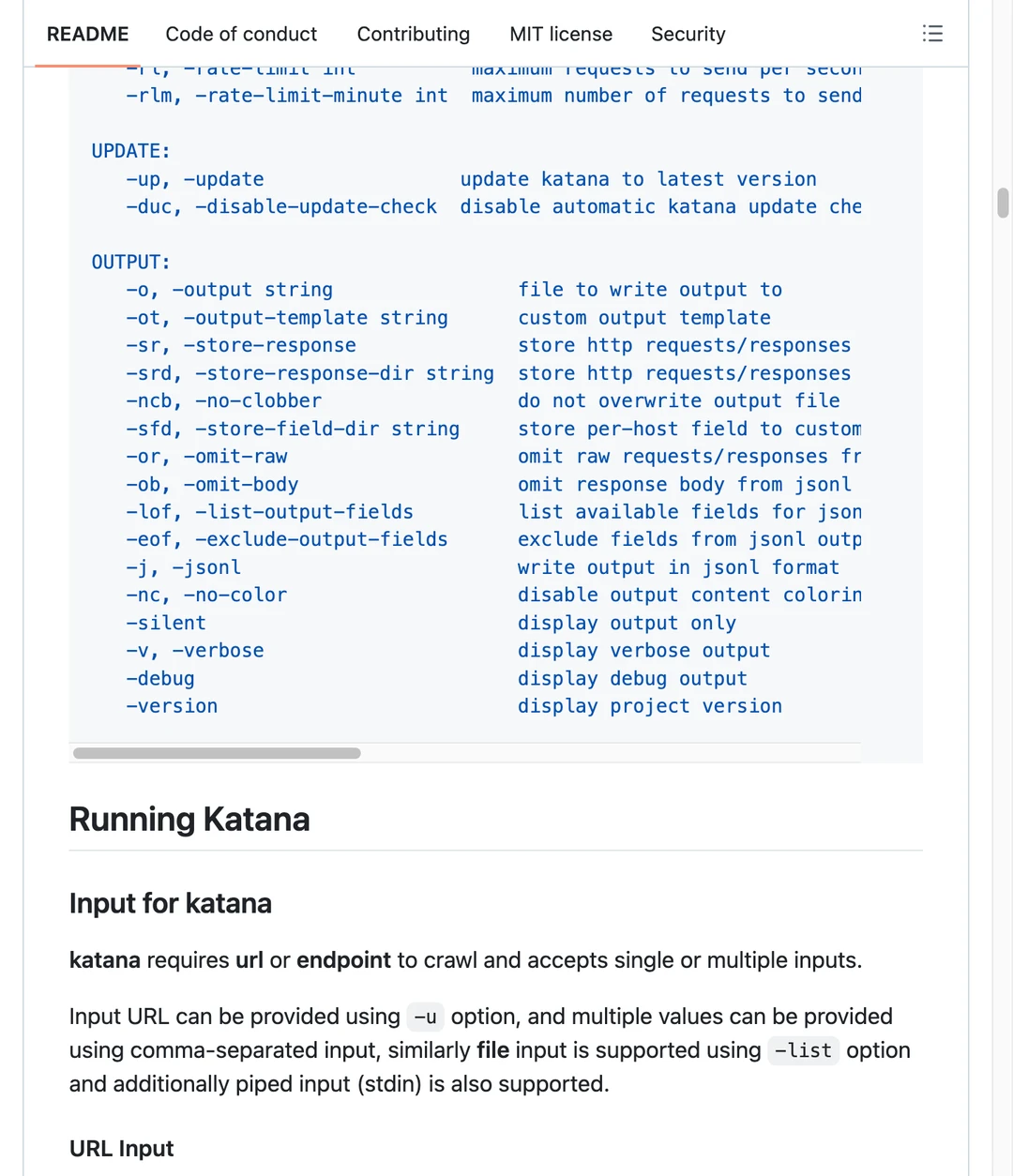The width and height of the screenshot is (1013, 1176).
Task: Open the Code of conduct tab
Action: pyautogui.click(x=241, y=34)
